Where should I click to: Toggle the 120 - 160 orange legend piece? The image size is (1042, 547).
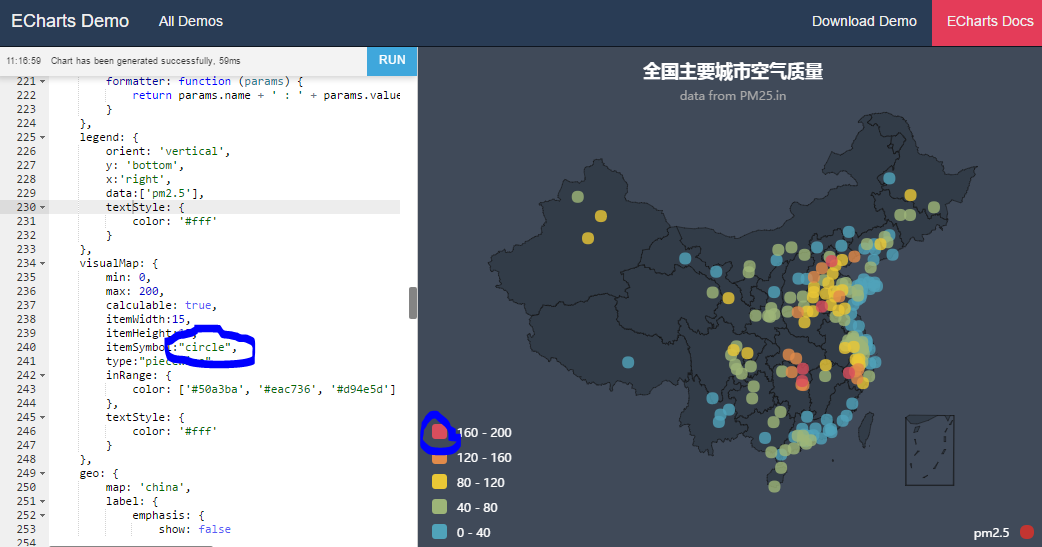(x=439, y=457)
